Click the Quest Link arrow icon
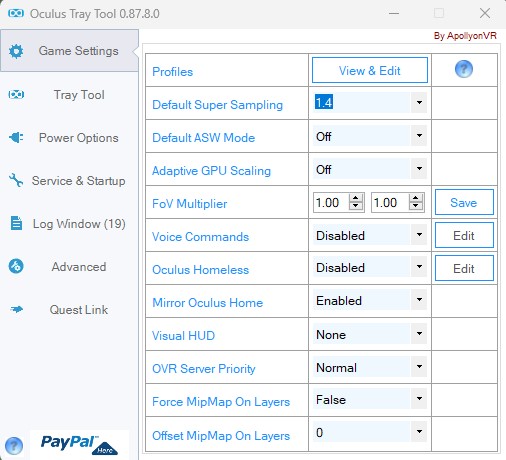The width and height of the screenshot is (506, 460). (16, 309)
